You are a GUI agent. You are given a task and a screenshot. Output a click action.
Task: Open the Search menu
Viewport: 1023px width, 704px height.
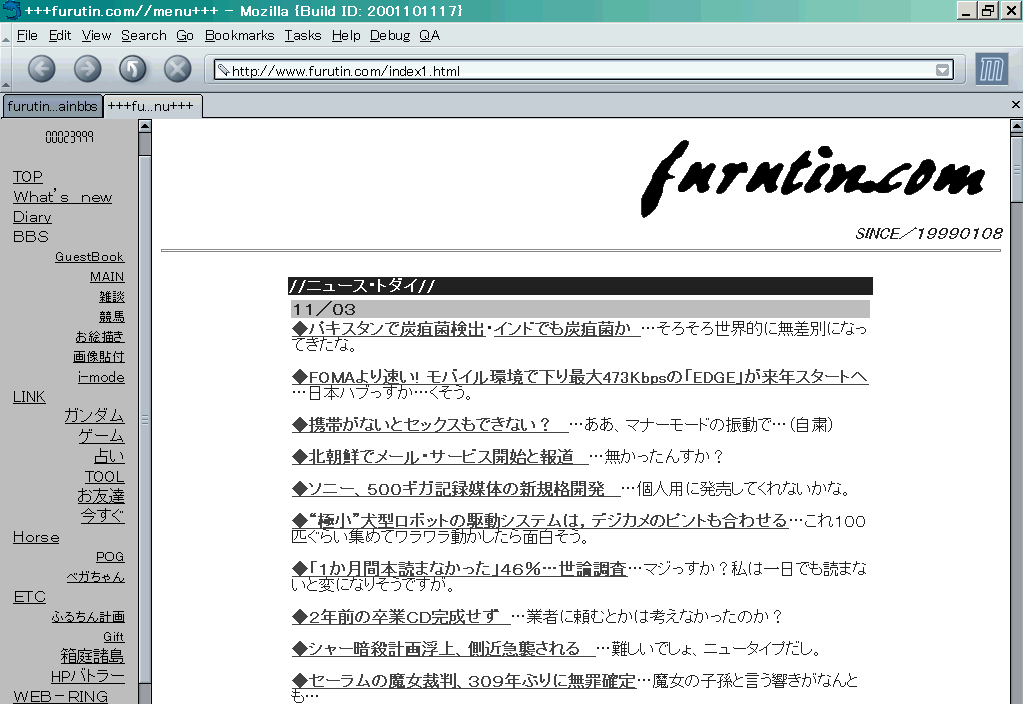144,35
